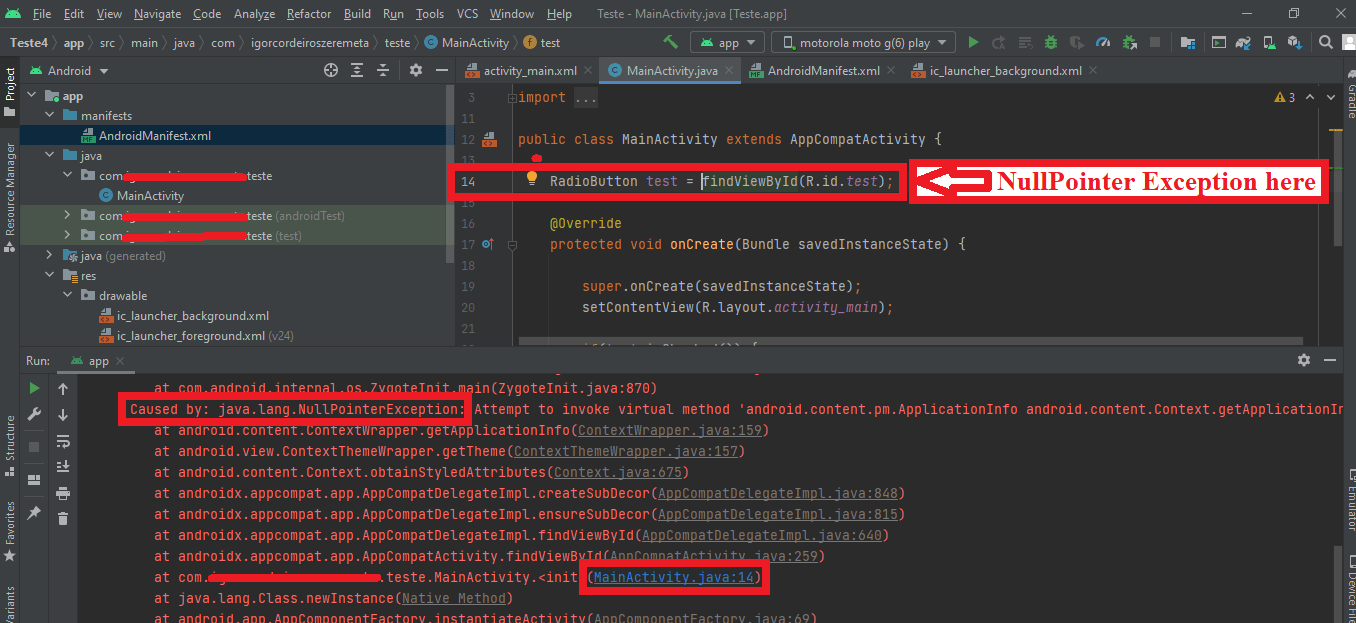1356x623 pixels.
Task: Click the Attach Debugger to Android Process icon
Action: pos(1129,43)
